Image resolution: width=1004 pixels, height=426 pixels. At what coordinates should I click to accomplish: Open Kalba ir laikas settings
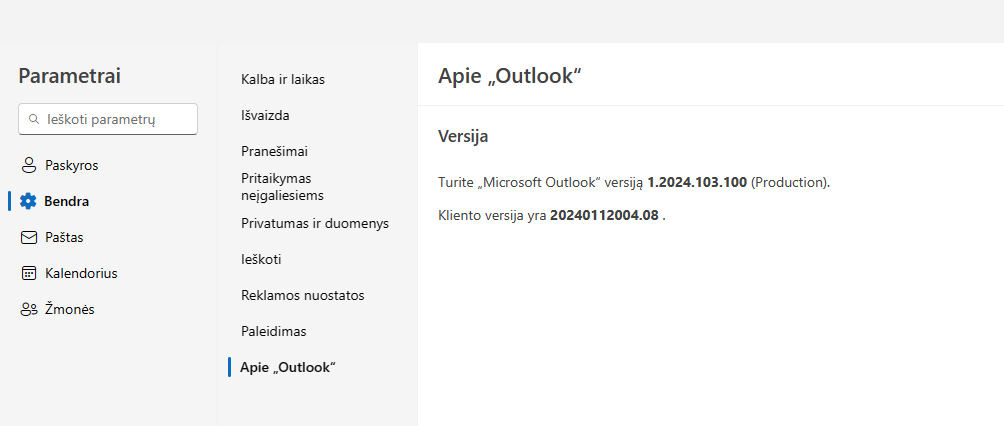[283, 79]
